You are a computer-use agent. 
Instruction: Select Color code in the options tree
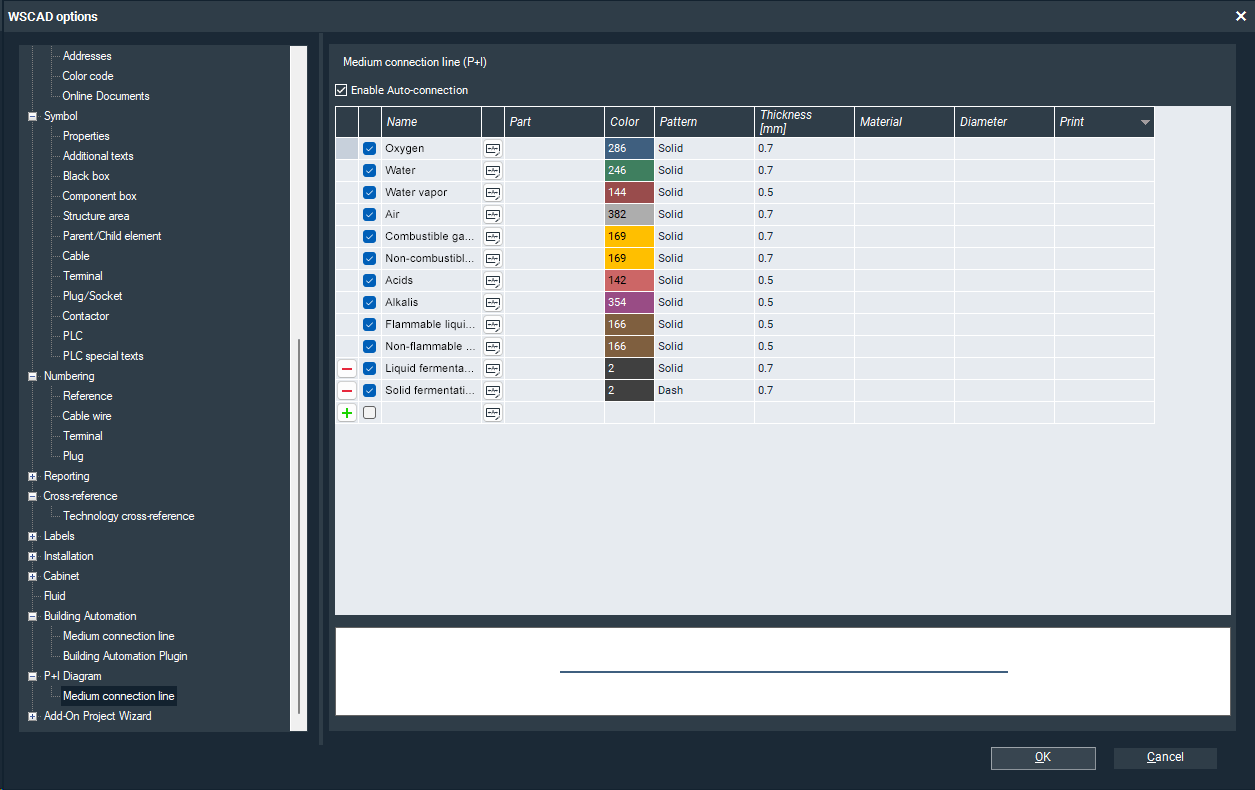(88, 76)
